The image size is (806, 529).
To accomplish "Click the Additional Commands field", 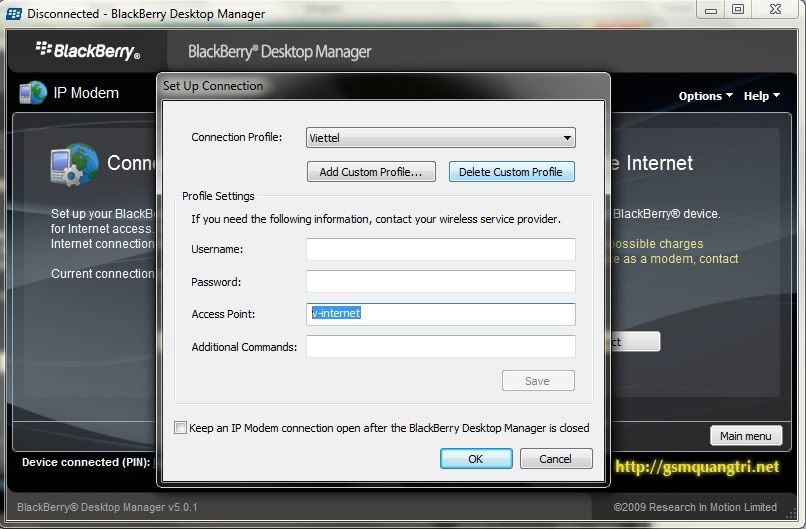I will [x=441, y=346].
